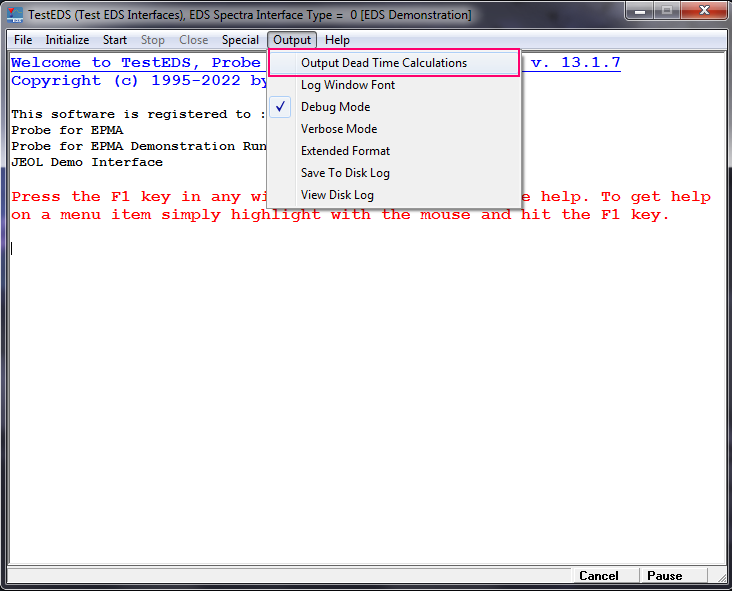The height and width of the screenshot is (591, 732).
Task: Open the Initialize menu
Action: [67, 40]
